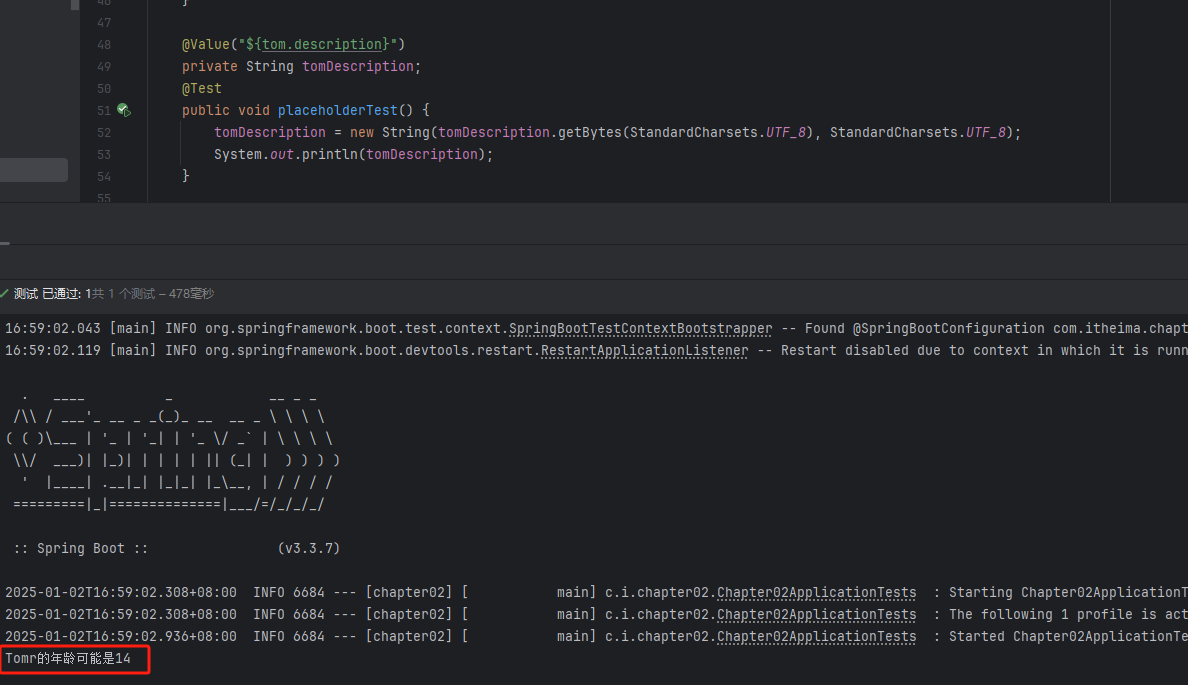The height and width of the screenshot is (685, 1188).
Task: Open the SpringBootTestContextBootstrapper class link
Action: click(640, 328)
